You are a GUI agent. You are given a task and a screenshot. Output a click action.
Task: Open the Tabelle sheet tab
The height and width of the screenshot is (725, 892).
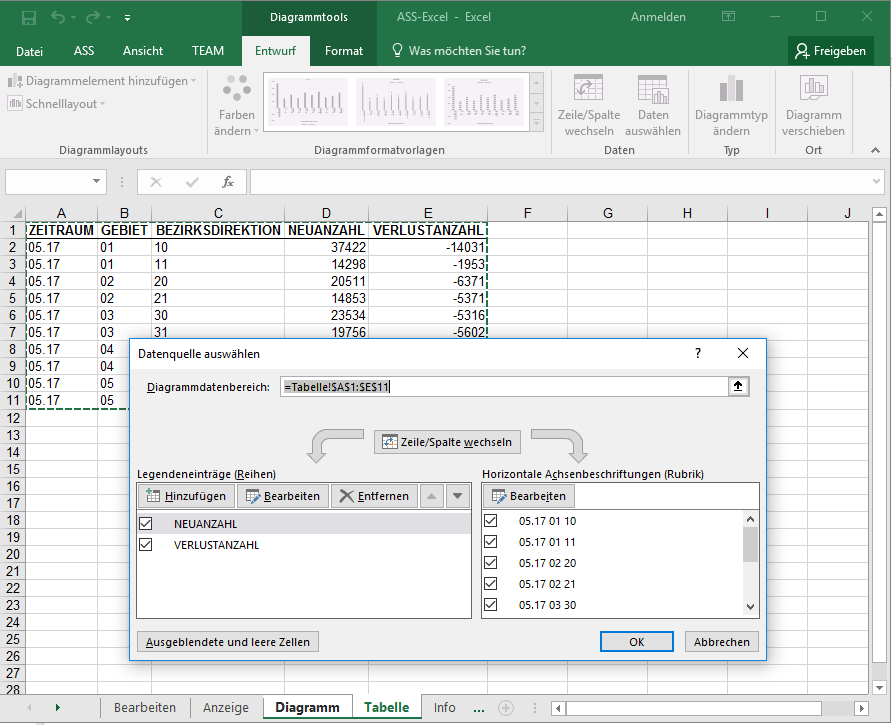click(386, 707)
